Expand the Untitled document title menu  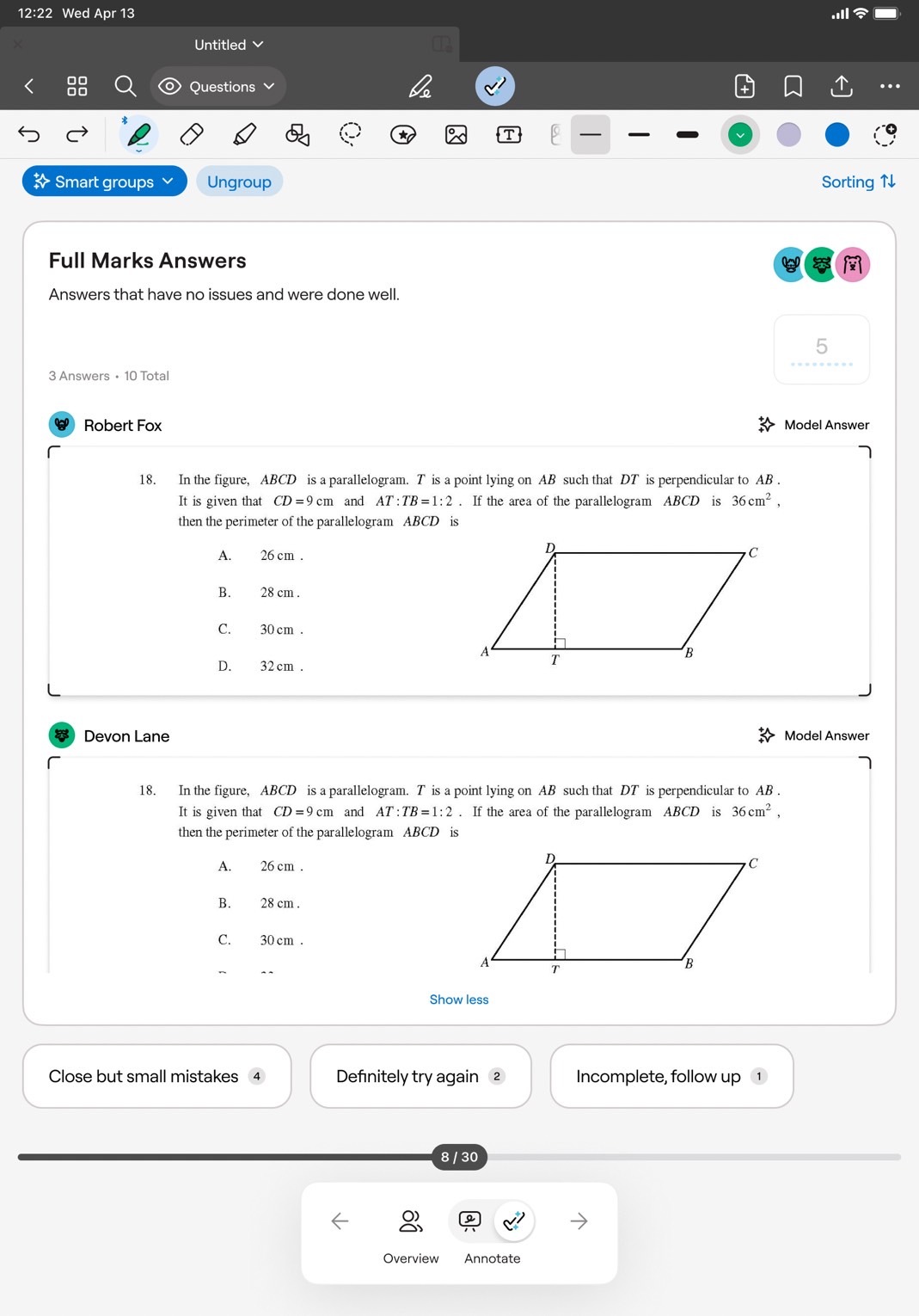[x=229, y=45]
